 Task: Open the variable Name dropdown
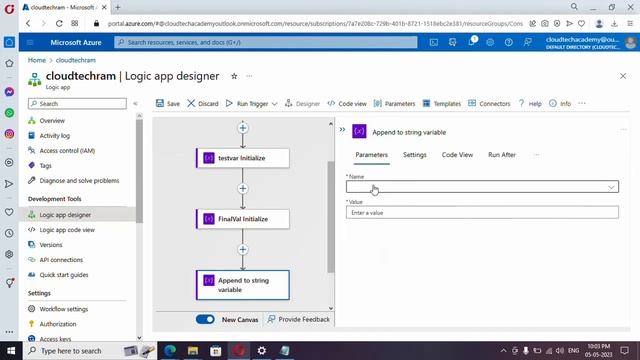click(482, 187)
